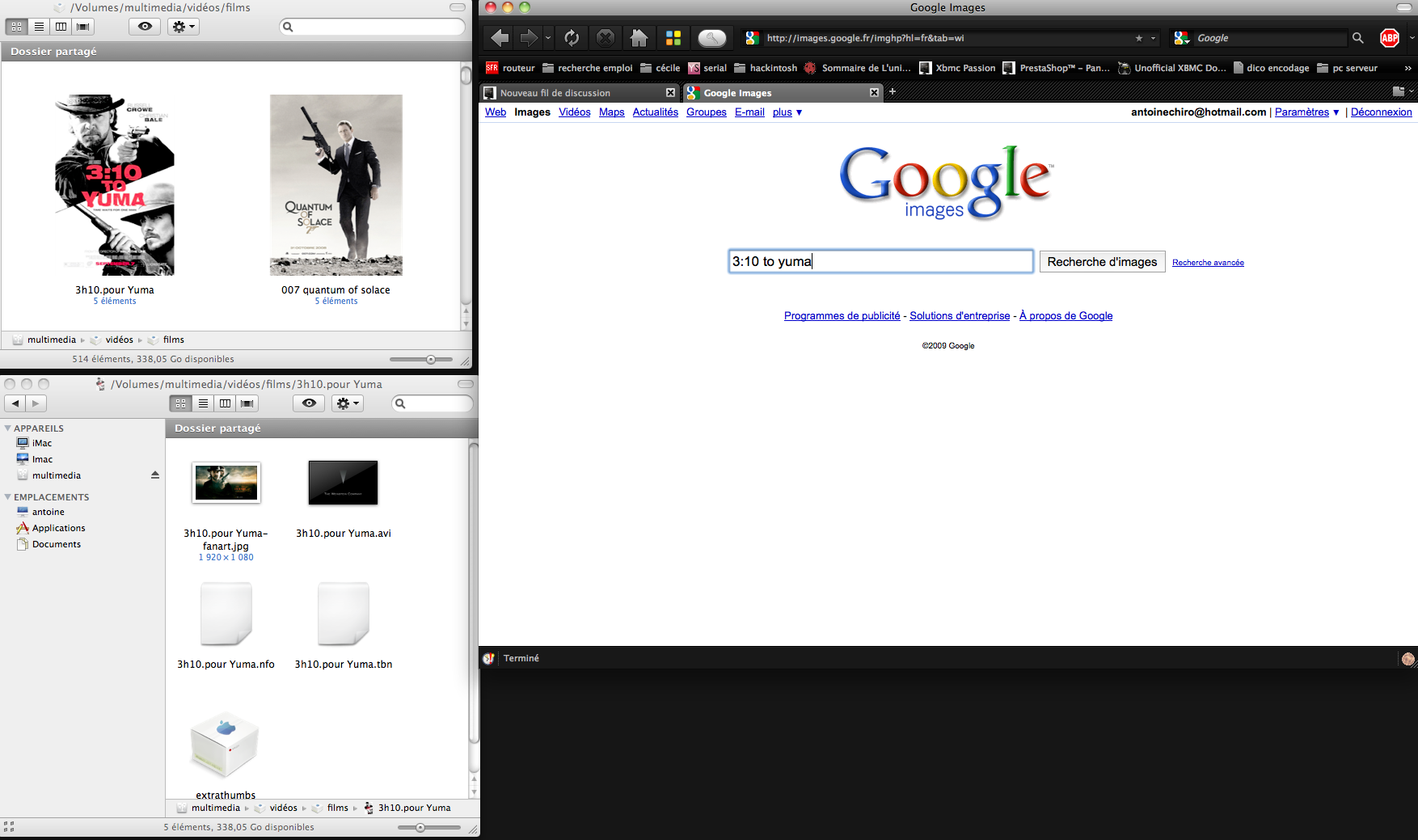Open Paramètres dropdown on Google page
The width and height of the screenshot is (1418, 840).
point(1307,112)
